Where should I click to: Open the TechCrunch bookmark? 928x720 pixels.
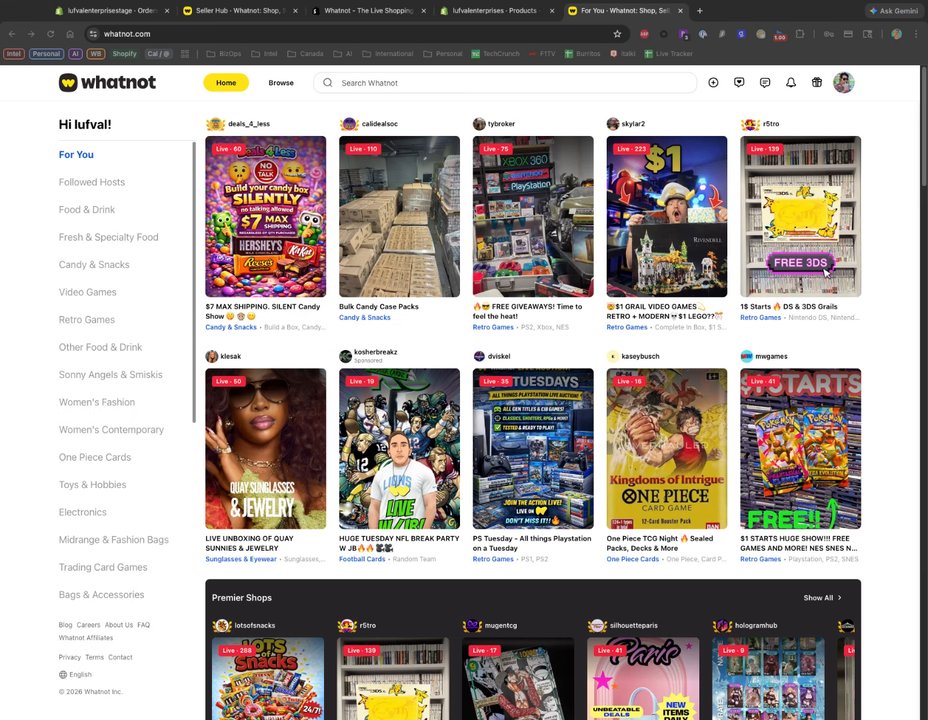495,54
